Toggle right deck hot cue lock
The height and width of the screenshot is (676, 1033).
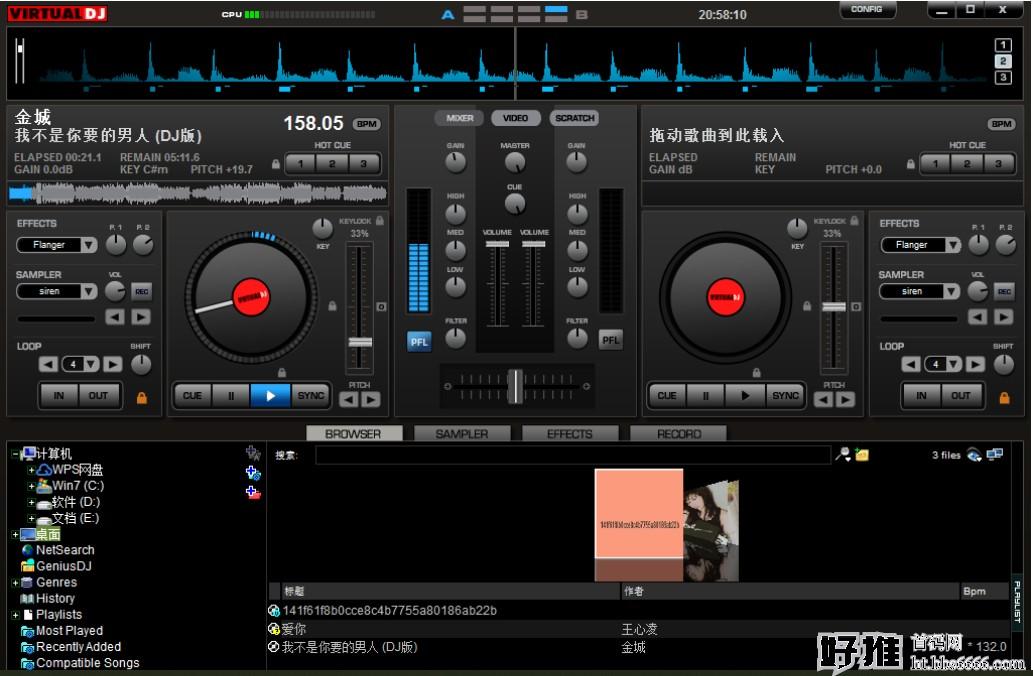click(910, 164)
